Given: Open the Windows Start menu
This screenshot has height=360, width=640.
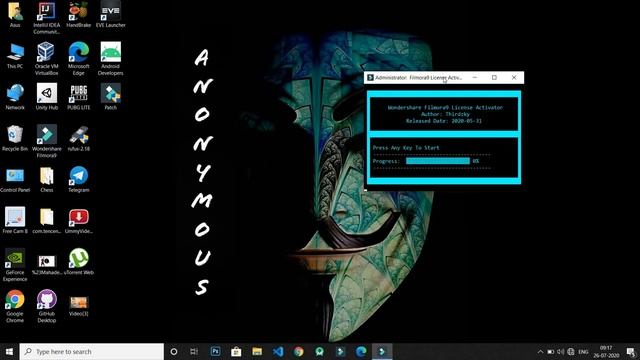Looking at the screenshot, I should coord(9,351).
